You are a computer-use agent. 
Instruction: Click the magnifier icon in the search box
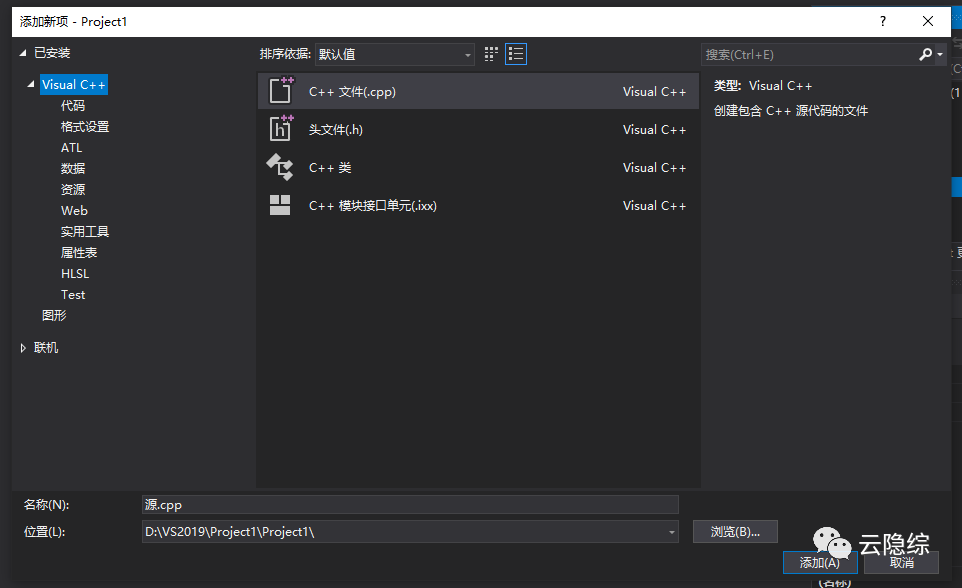pyautogui.click(x=925, y=53)
